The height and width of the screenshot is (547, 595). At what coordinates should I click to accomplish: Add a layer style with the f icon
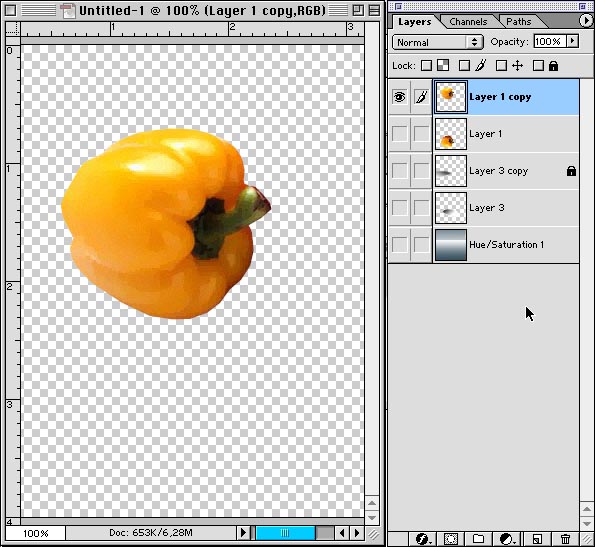[422, 539]
